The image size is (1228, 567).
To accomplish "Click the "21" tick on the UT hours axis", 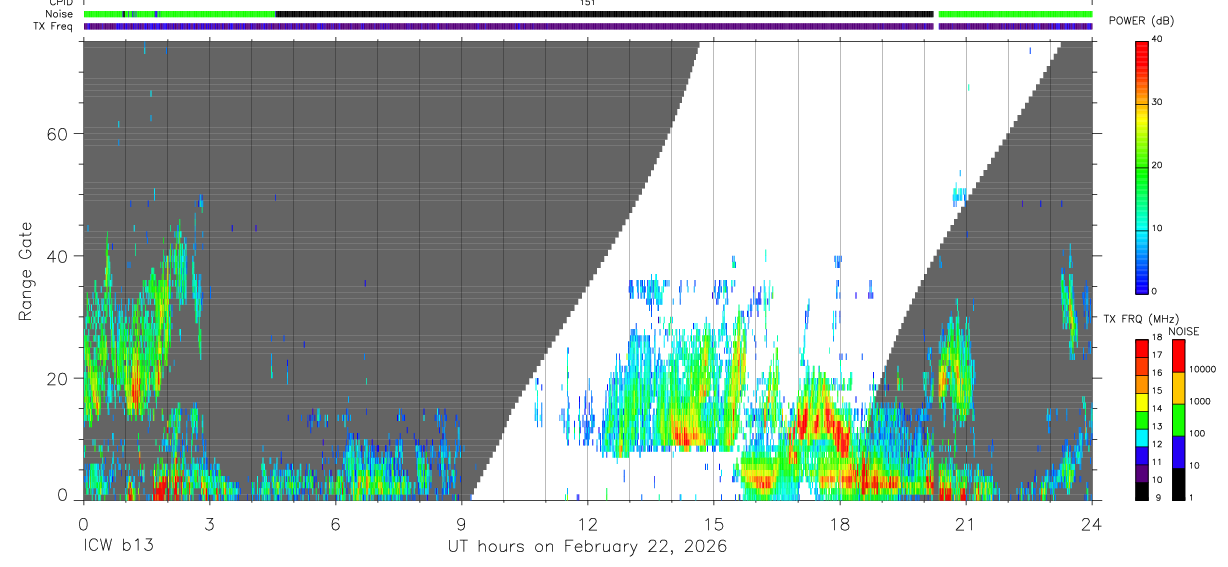I will (965, 524).
